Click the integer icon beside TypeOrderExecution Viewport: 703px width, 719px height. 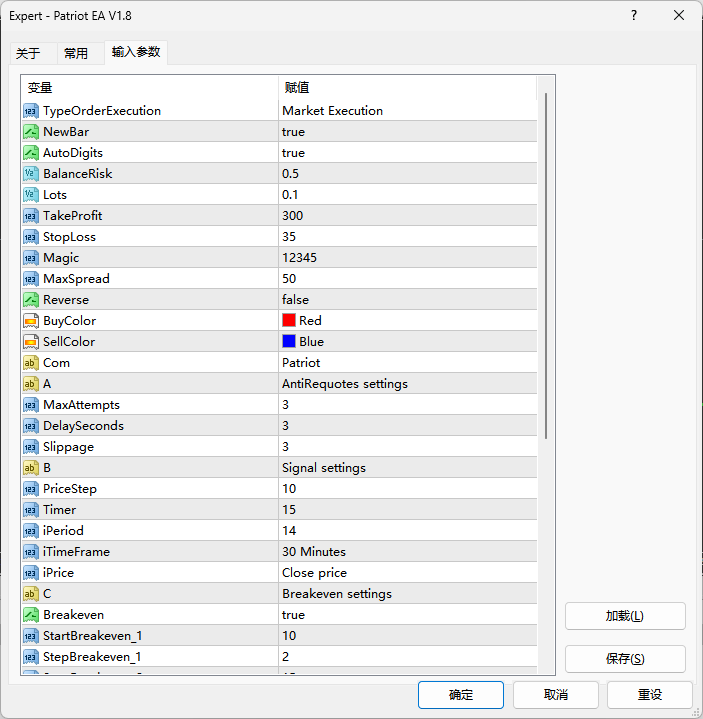click(x=31, y=111)
